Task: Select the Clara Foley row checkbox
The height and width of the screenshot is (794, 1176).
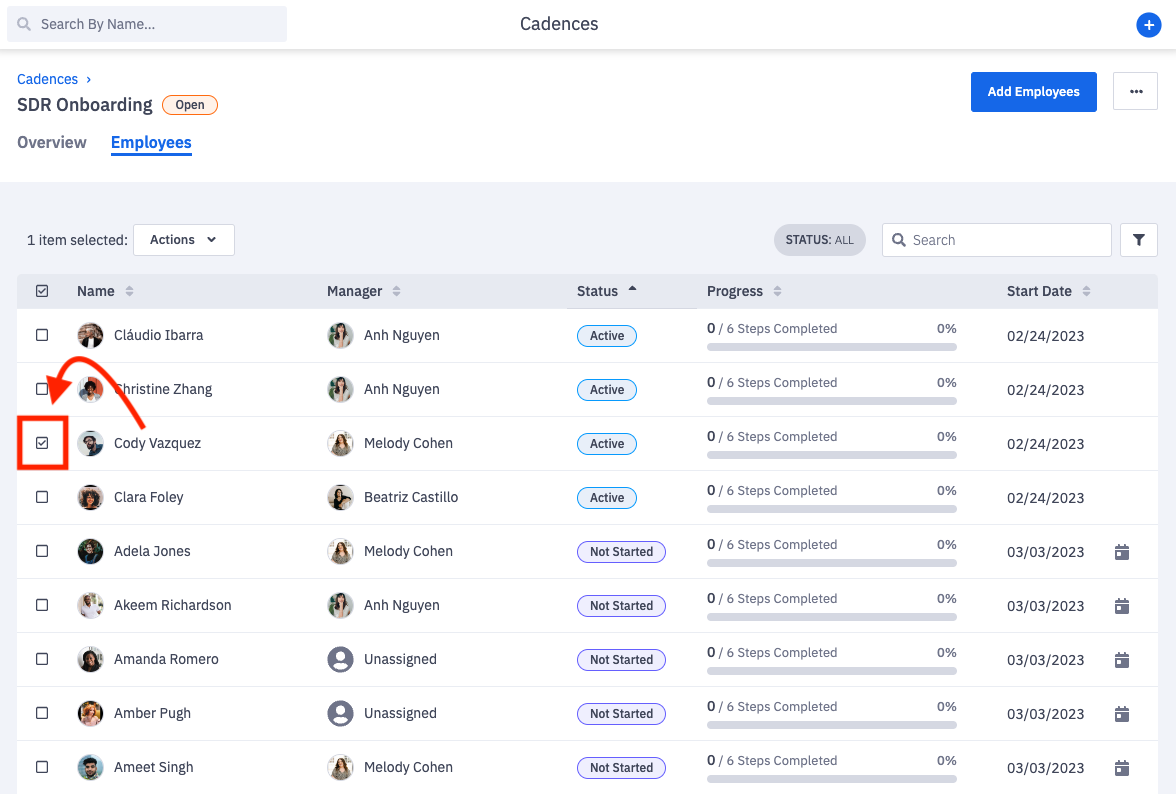Action: point(42,497)
